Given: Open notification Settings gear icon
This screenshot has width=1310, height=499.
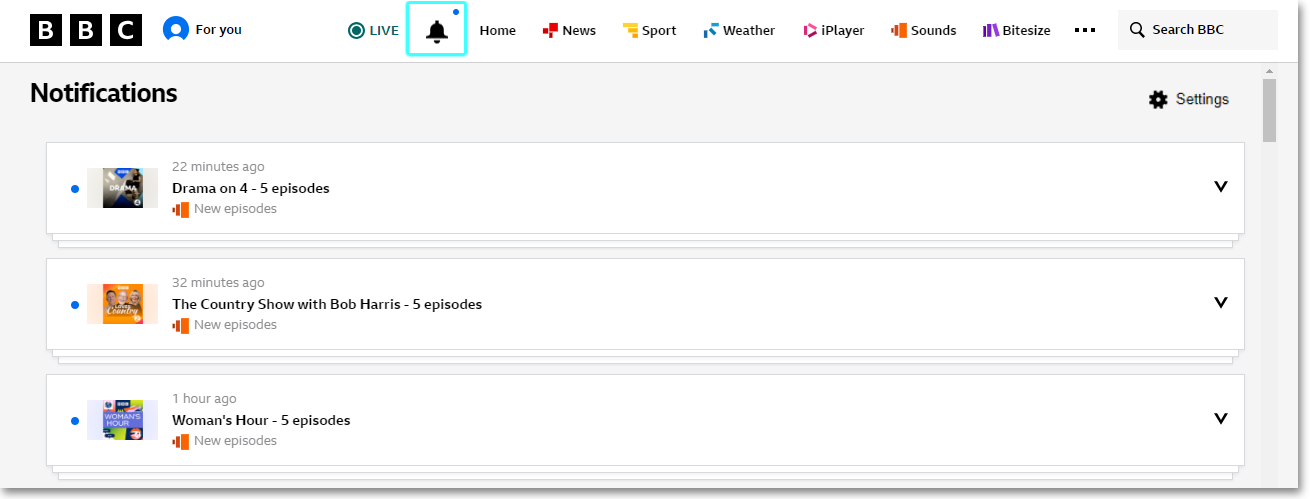Looking at the screenshot, I should pos(1158,99).
